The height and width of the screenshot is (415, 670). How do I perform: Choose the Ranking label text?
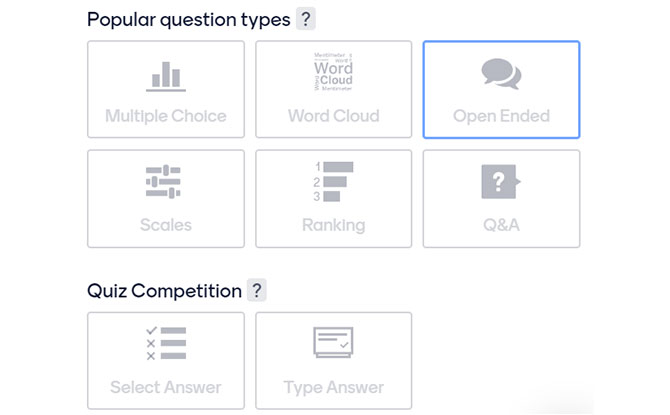[x=334, y=225]
